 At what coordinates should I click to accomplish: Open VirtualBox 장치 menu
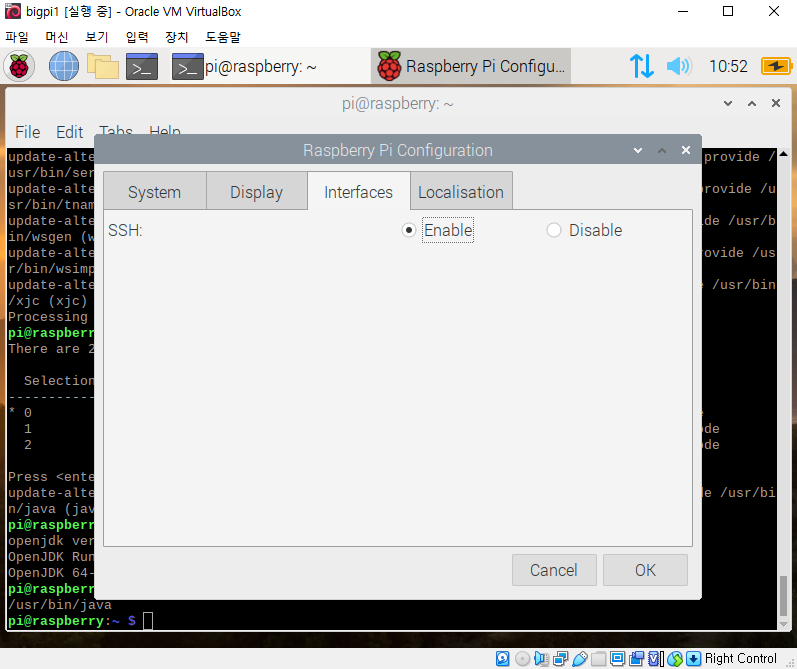pos(176,37)
